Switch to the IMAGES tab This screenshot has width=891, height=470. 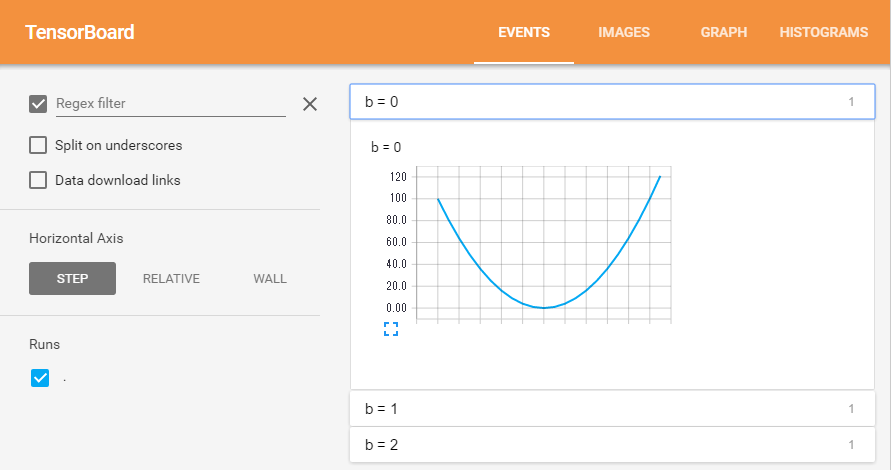tap(623, 32)
